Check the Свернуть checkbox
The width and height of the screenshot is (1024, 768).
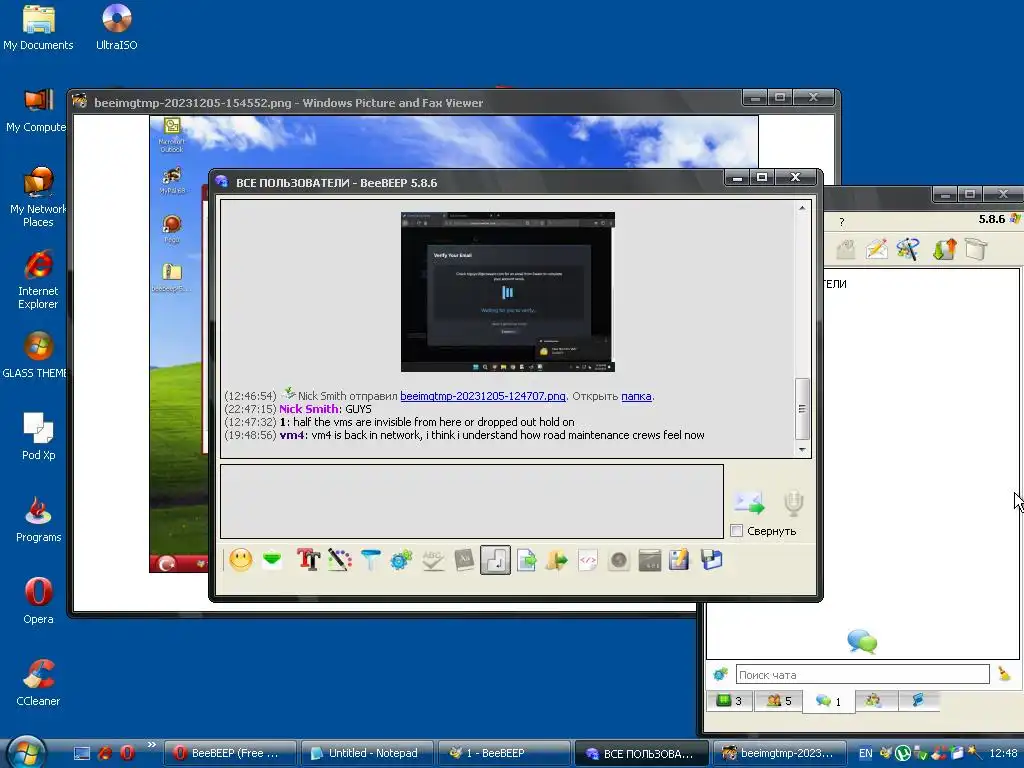tap(737, 531)
